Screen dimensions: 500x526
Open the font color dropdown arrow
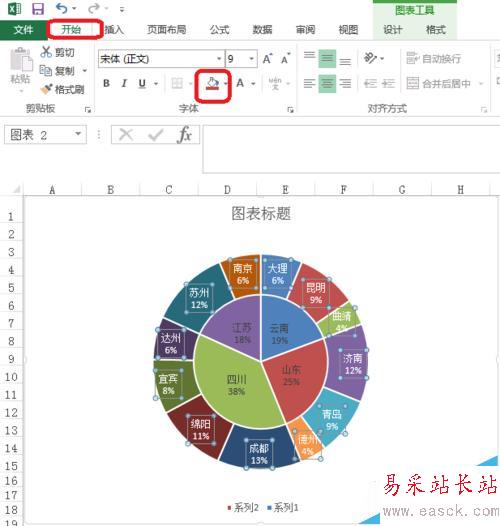point(253,83)
